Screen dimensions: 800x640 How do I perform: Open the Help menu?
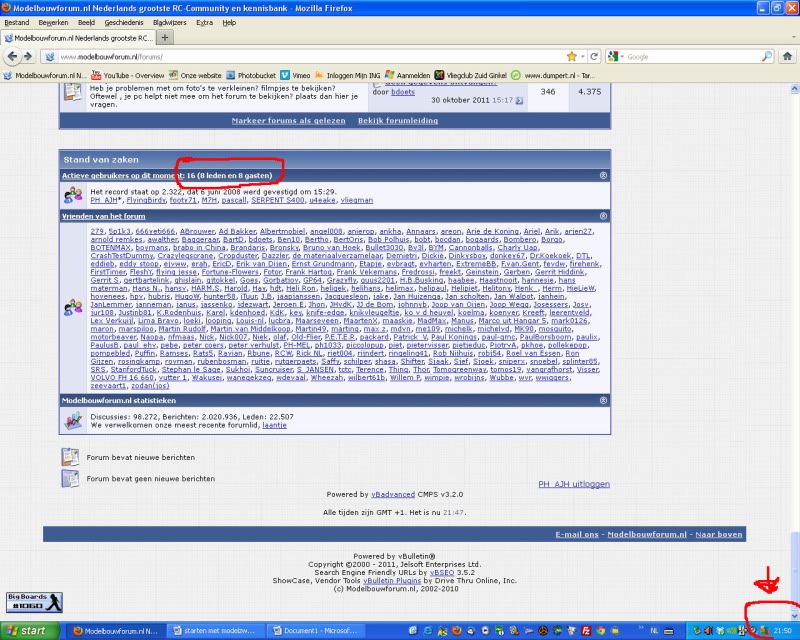[x=229, y=22]
